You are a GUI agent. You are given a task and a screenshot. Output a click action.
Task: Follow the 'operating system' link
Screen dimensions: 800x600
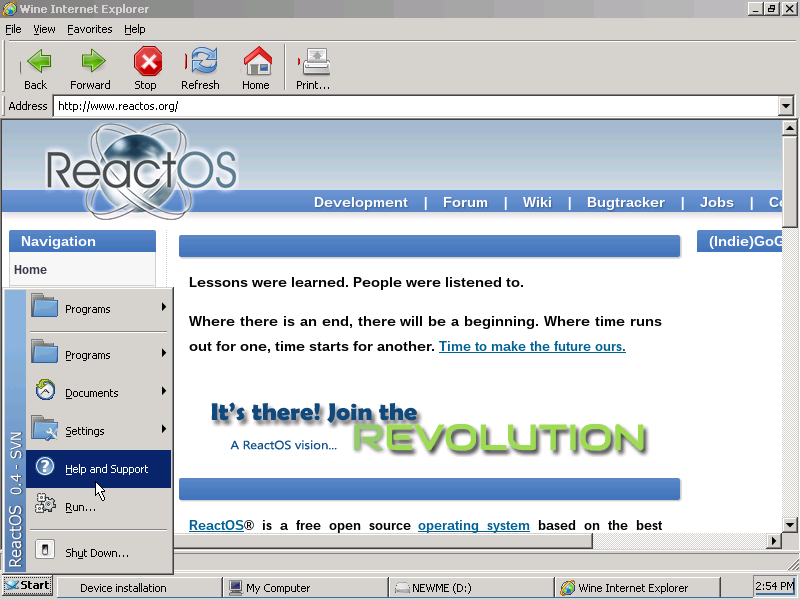(473, 525)
